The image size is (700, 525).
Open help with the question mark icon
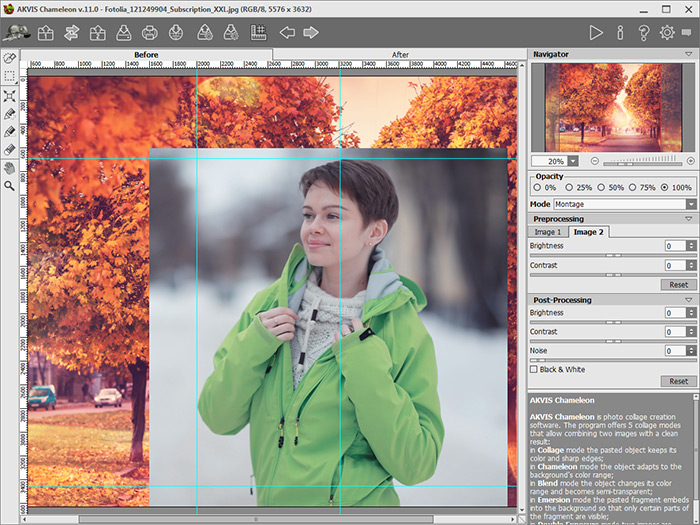pyautogui.click(x=643, y=33)
